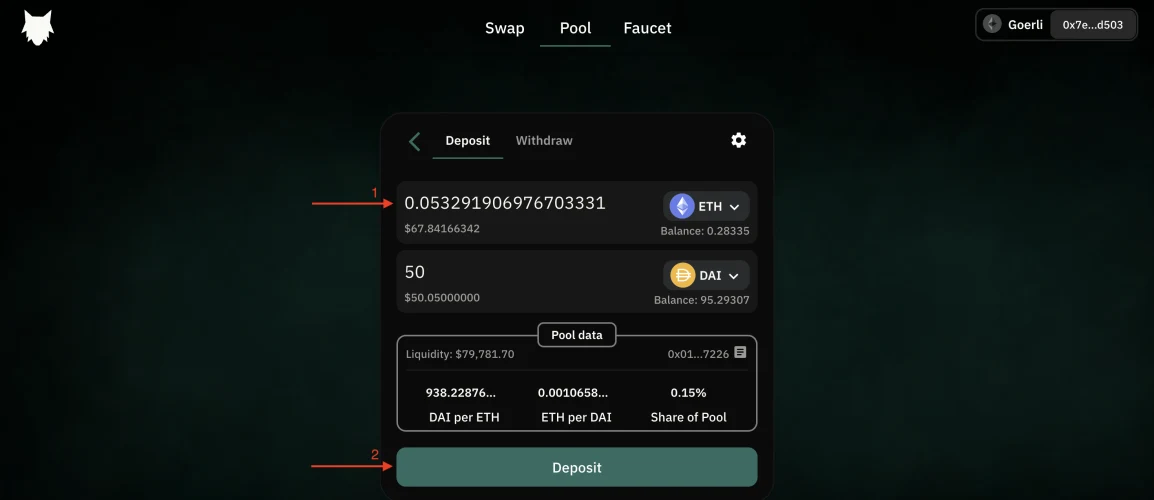Switch to the Swap tab

pos(505,28)
